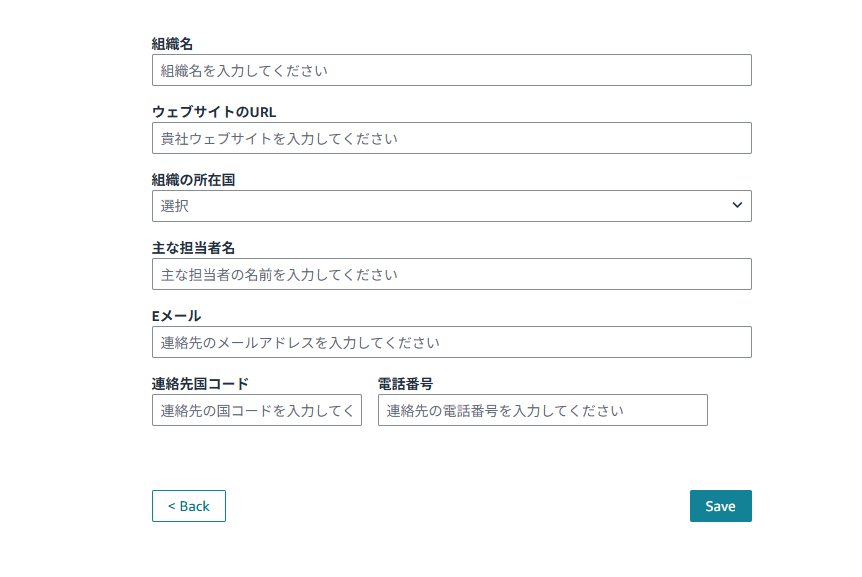
Task: Click the 組織名 field label
Action: [x=172, y=44]
